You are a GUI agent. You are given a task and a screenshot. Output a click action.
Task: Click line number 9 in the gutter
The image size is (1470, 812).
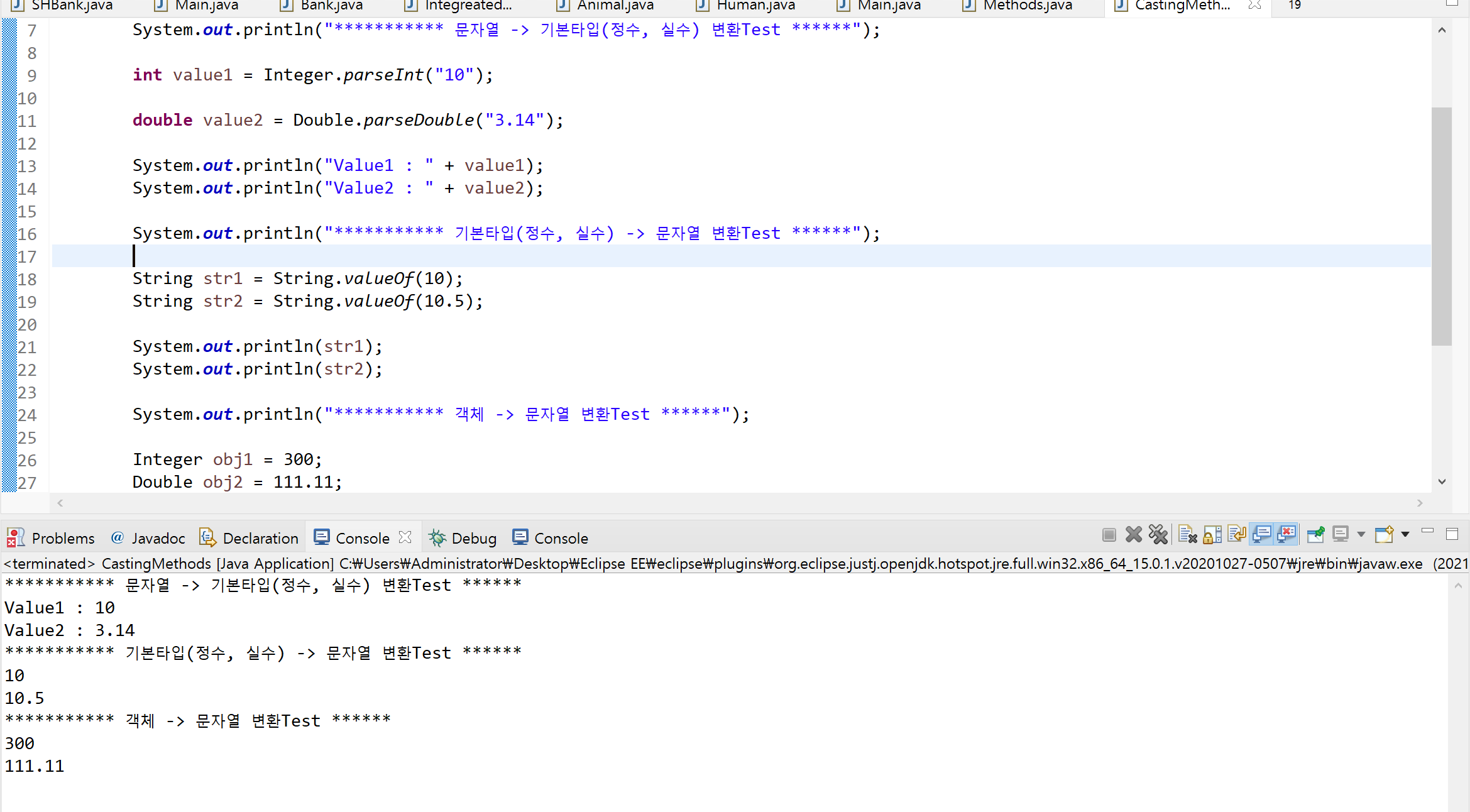pos(32,76)
